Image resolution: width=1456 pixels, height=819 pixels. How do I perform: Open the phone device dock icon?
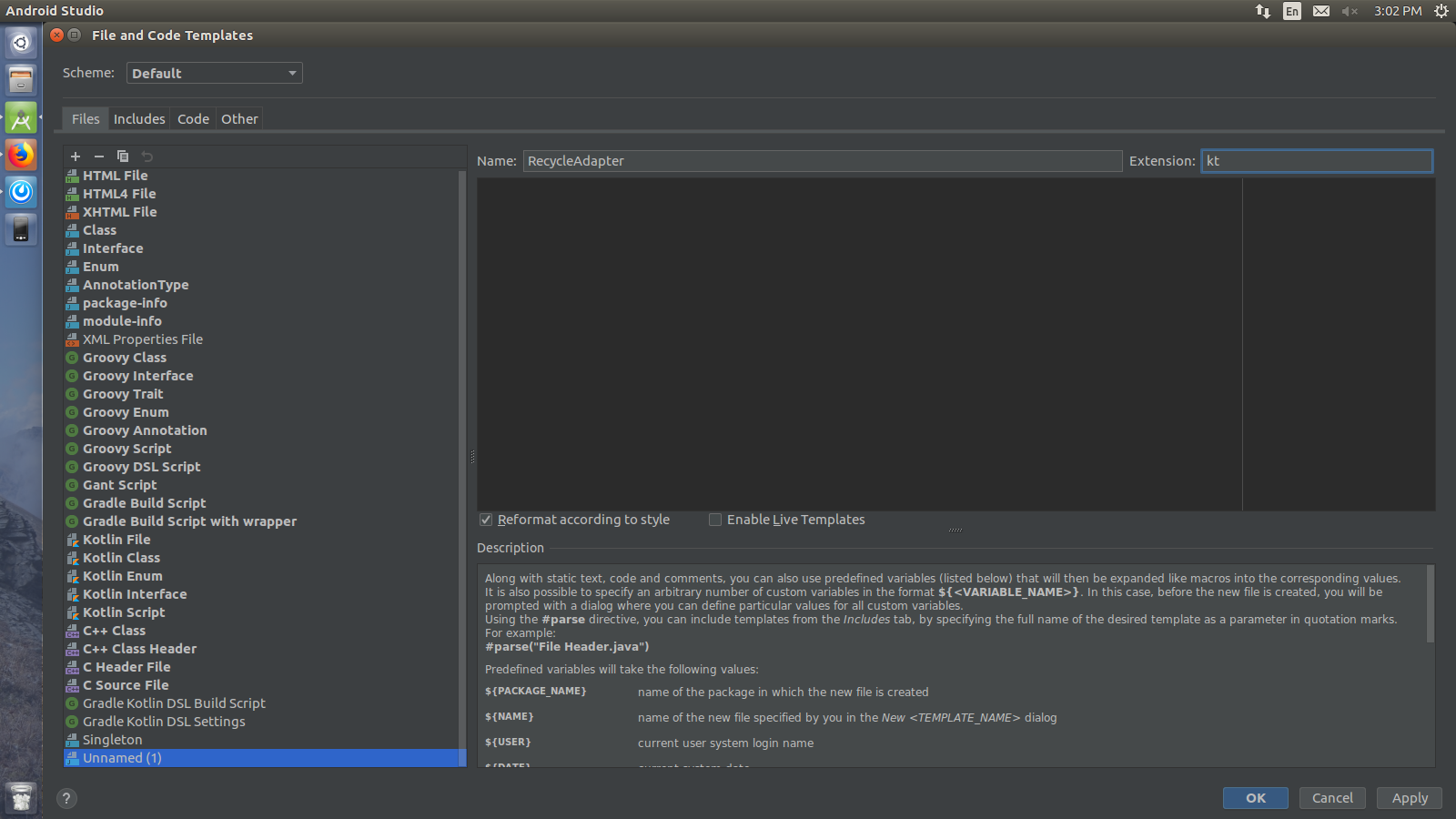click(21, 229)
